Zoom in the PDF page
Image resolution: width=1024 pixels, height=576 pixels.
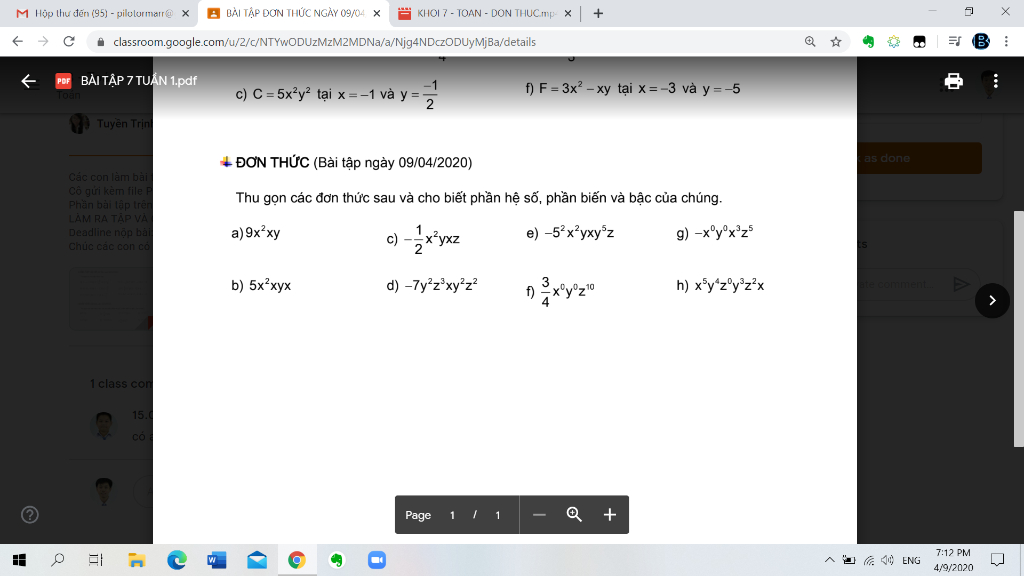click(x=609, y=515)
